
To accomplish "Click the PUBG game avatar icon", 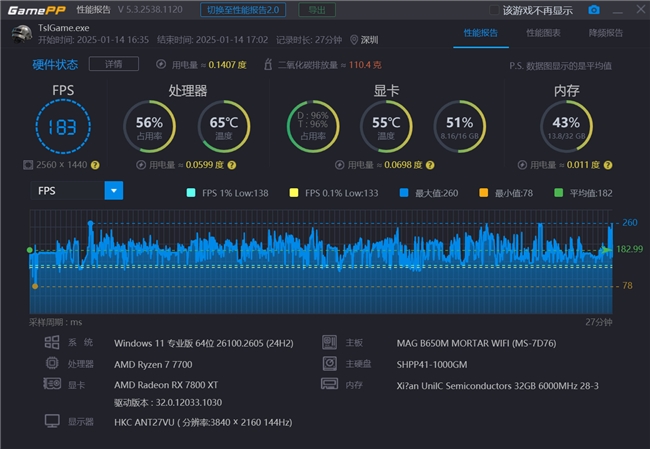I will click(22, 34).
